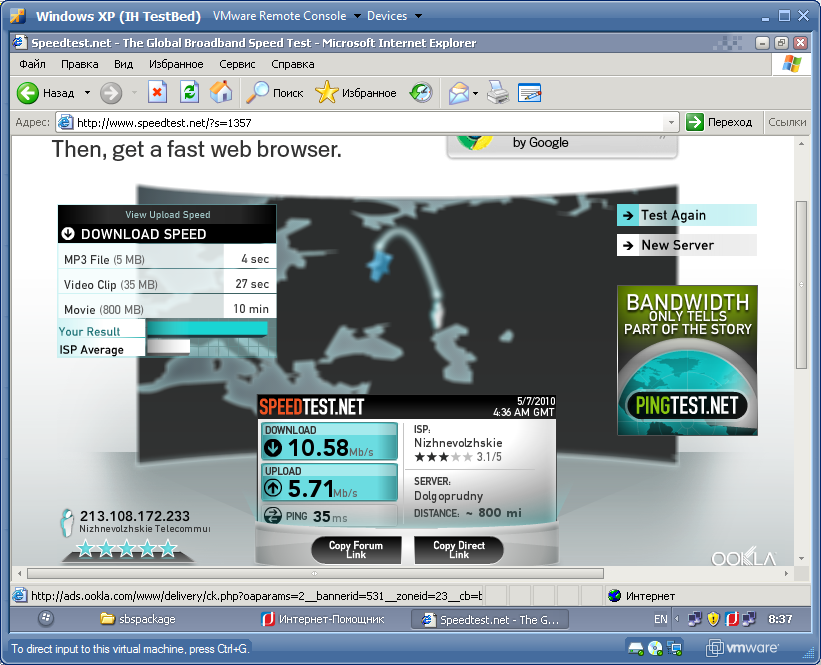The image size is (821, 665).
Task: Click the VMware network adapter device icon
Action: [674, 649]
